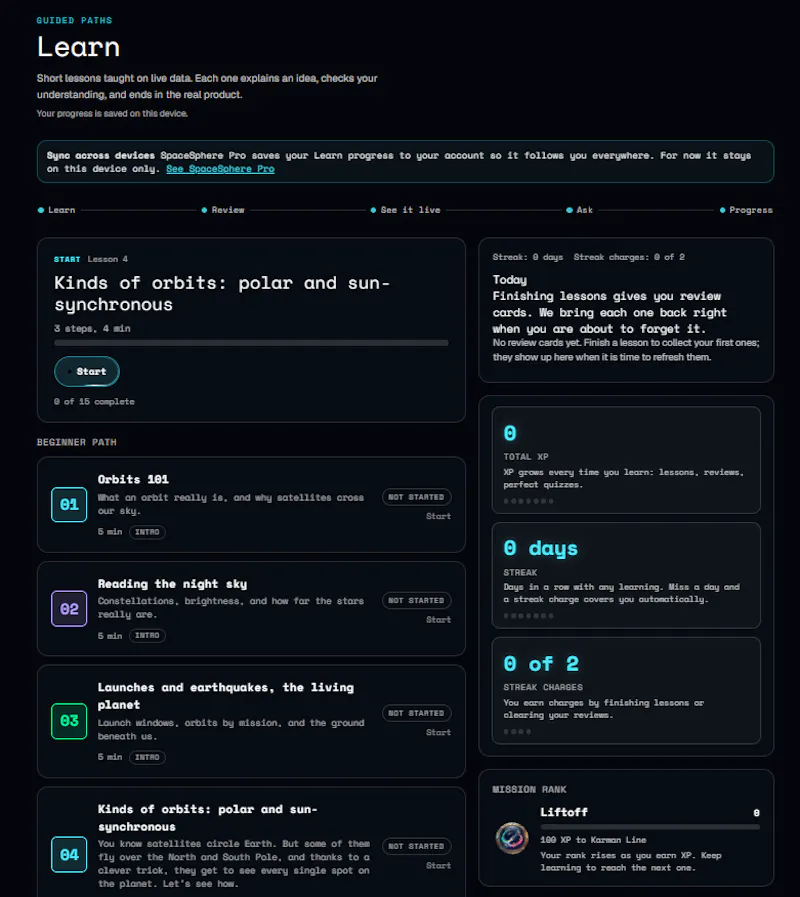Jump to the Learn section step
The image size is (800, 897).
click(57, 210)
